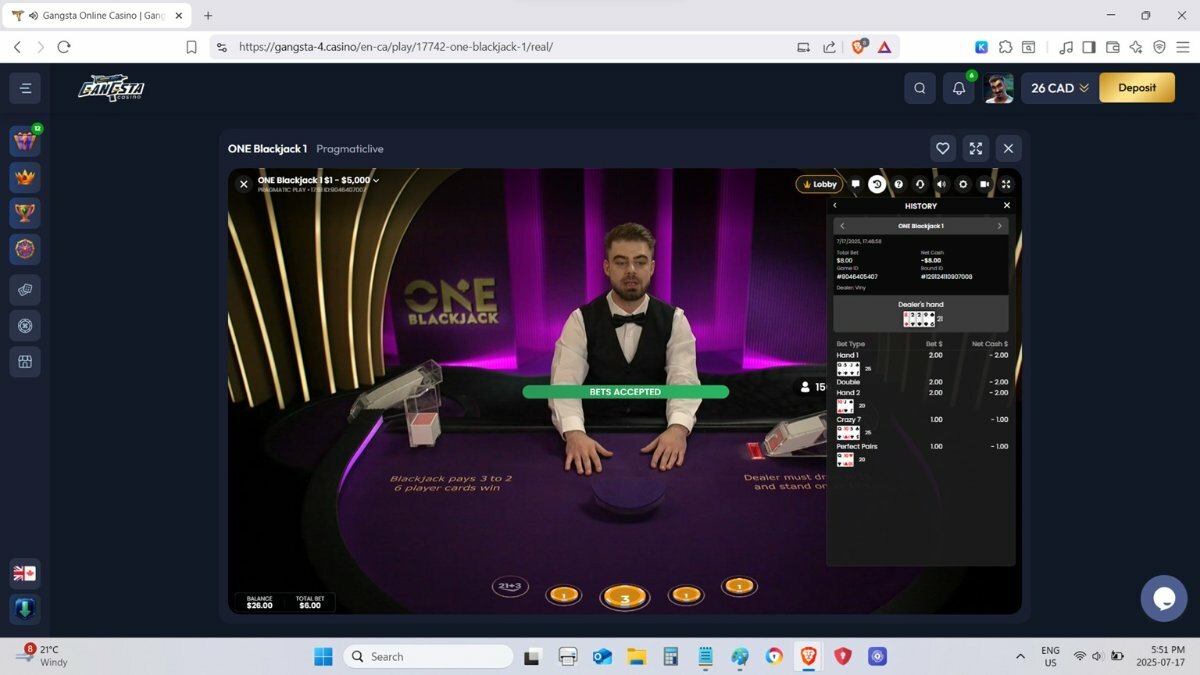Open the site notifications bell
The image size is (1200, 675).
pyautogui.click(x=958, y=88)
